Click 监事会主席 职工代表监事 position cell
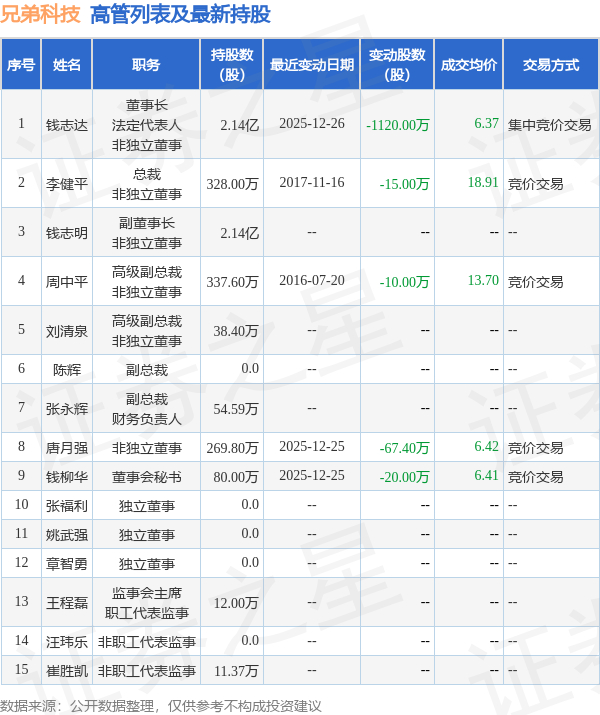This screenshot has height=715, width=600. click(146, 602)
